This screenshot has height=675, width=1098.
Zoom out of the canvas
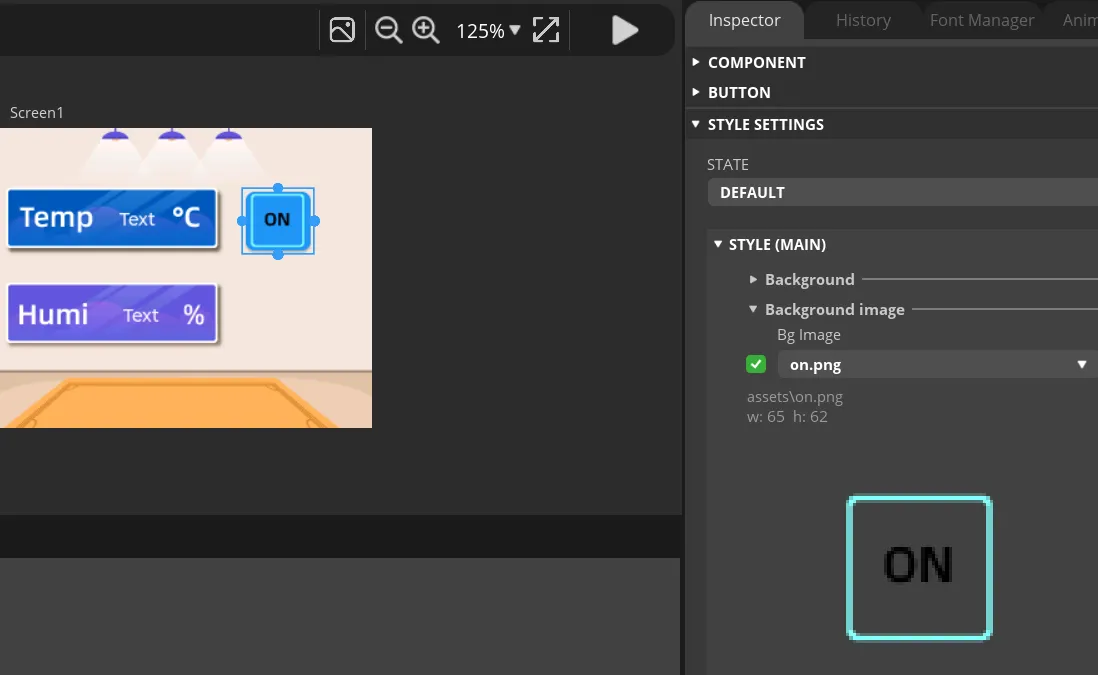[x=388, y=30]
